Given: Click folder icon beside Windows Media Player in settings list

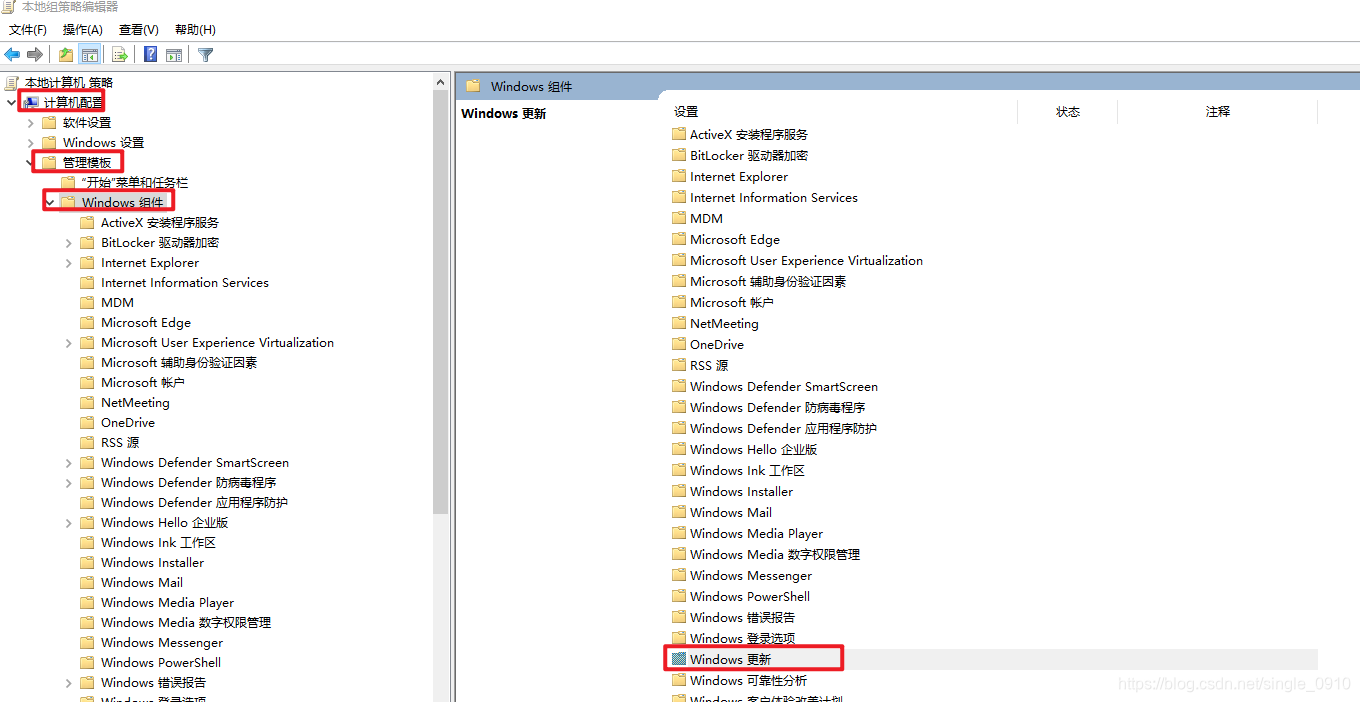Looking at the screenshot, I should pyautogui.click(x=679, y=533).
